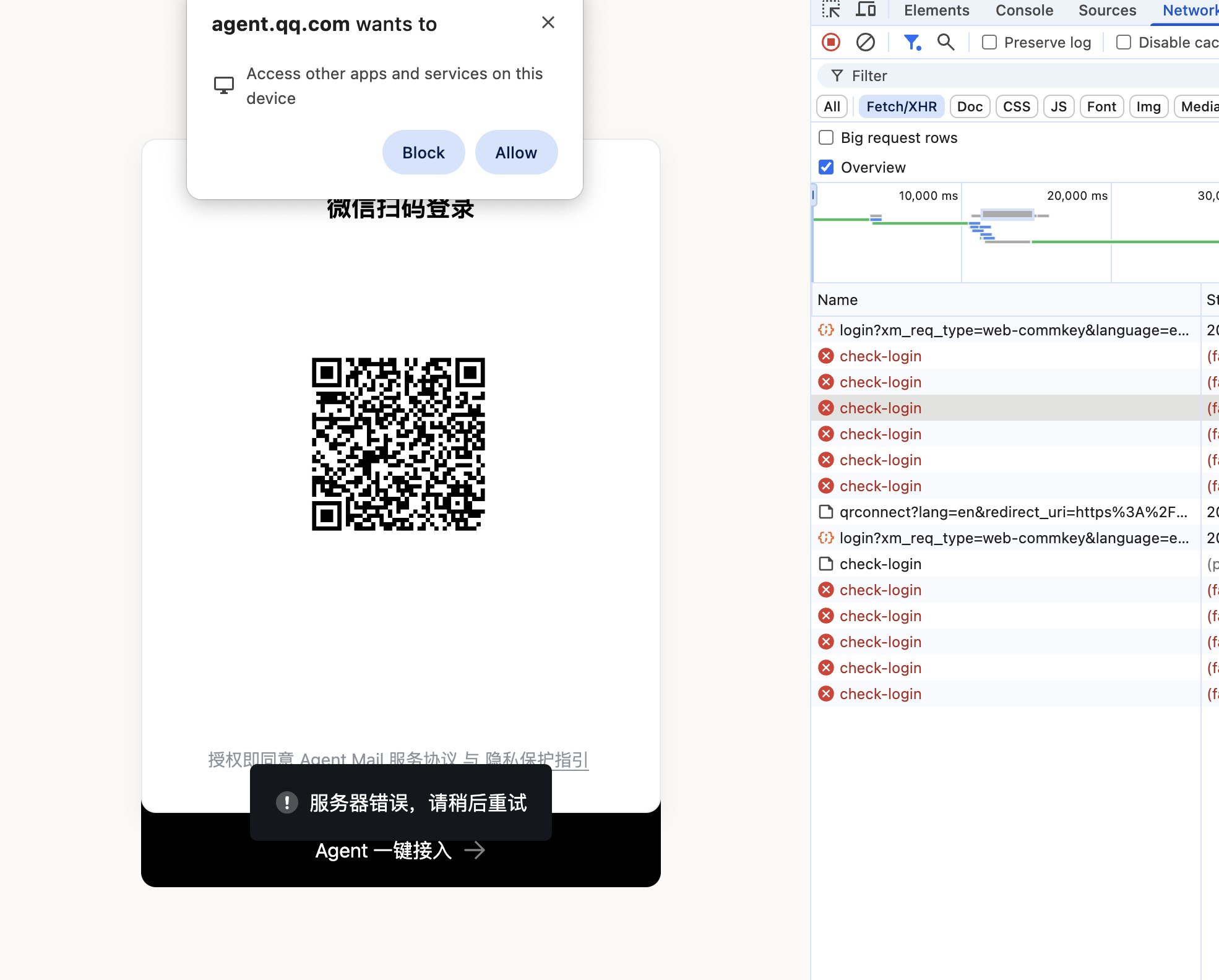1219x980 pixels.
Task: Filter requests by Img
Action: pos(1148,106)
